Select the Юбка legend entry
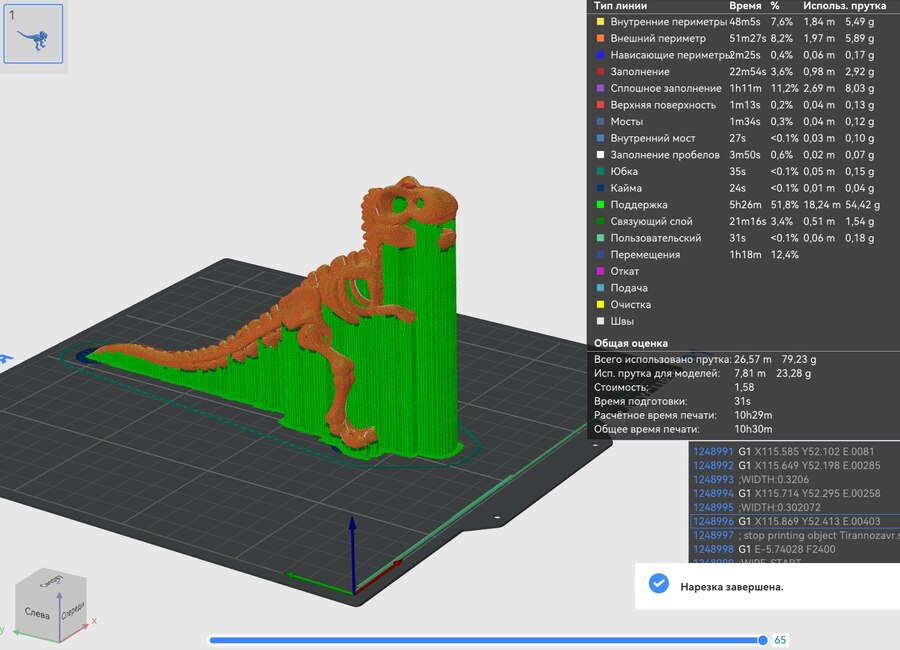900x650 pixels. 624,171
